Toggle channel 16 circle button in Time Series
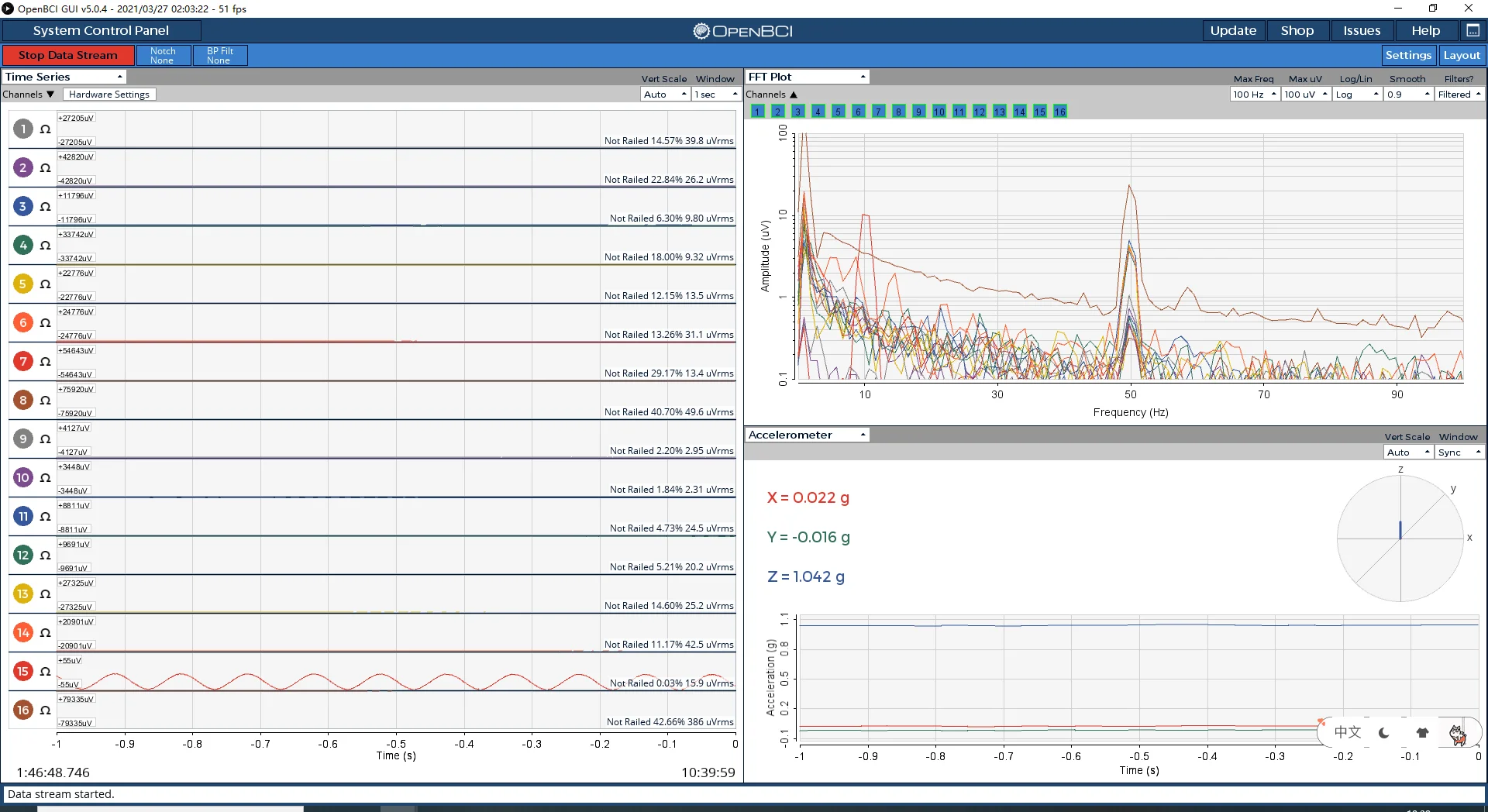The image size is (1488, 812). pyautogui.click(x=23, y=710)
